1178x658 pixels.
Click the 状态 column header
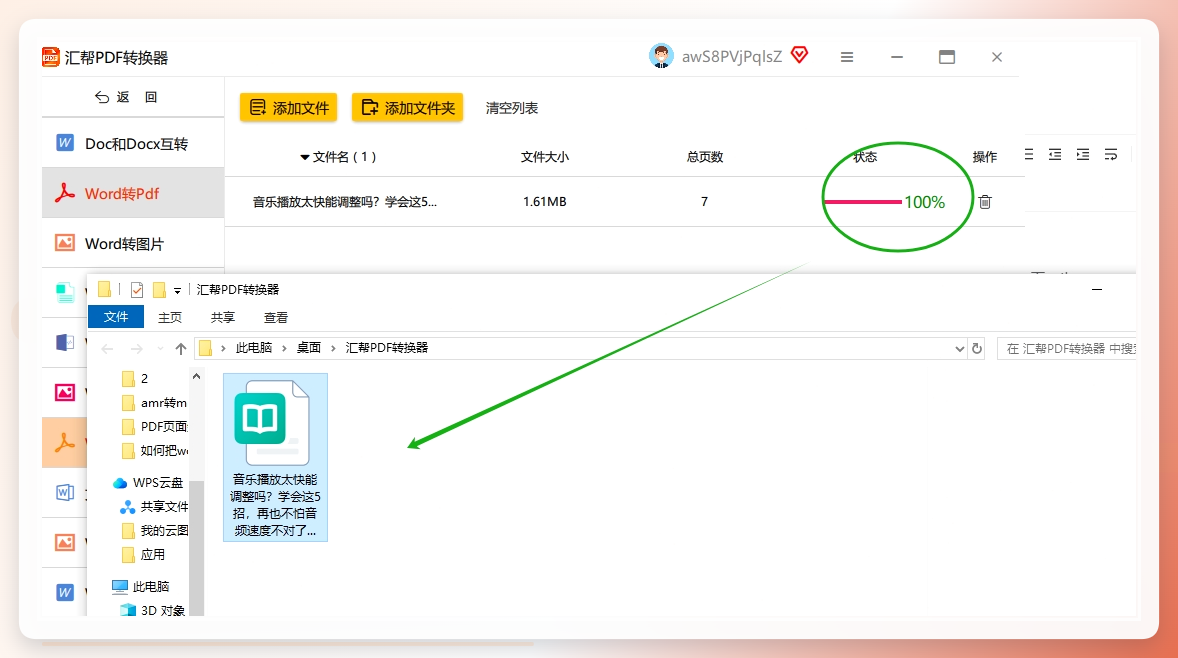(x=865, y=157)
